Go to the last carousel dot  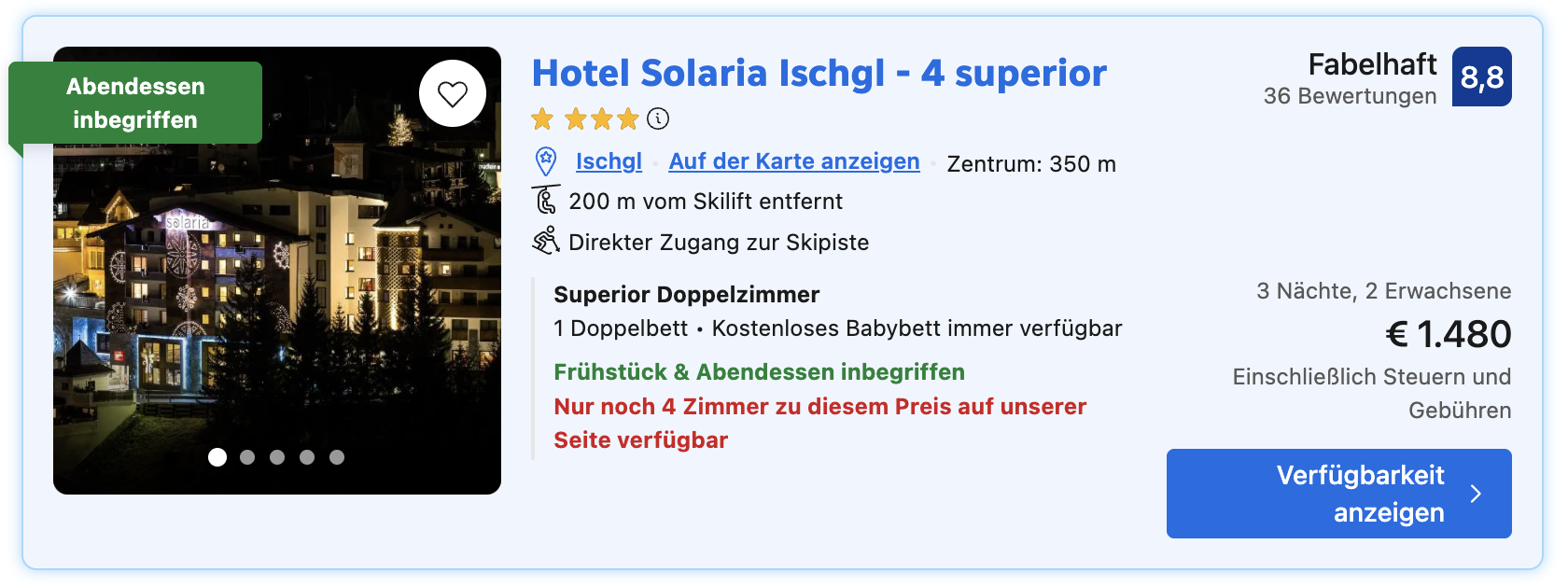337,457
